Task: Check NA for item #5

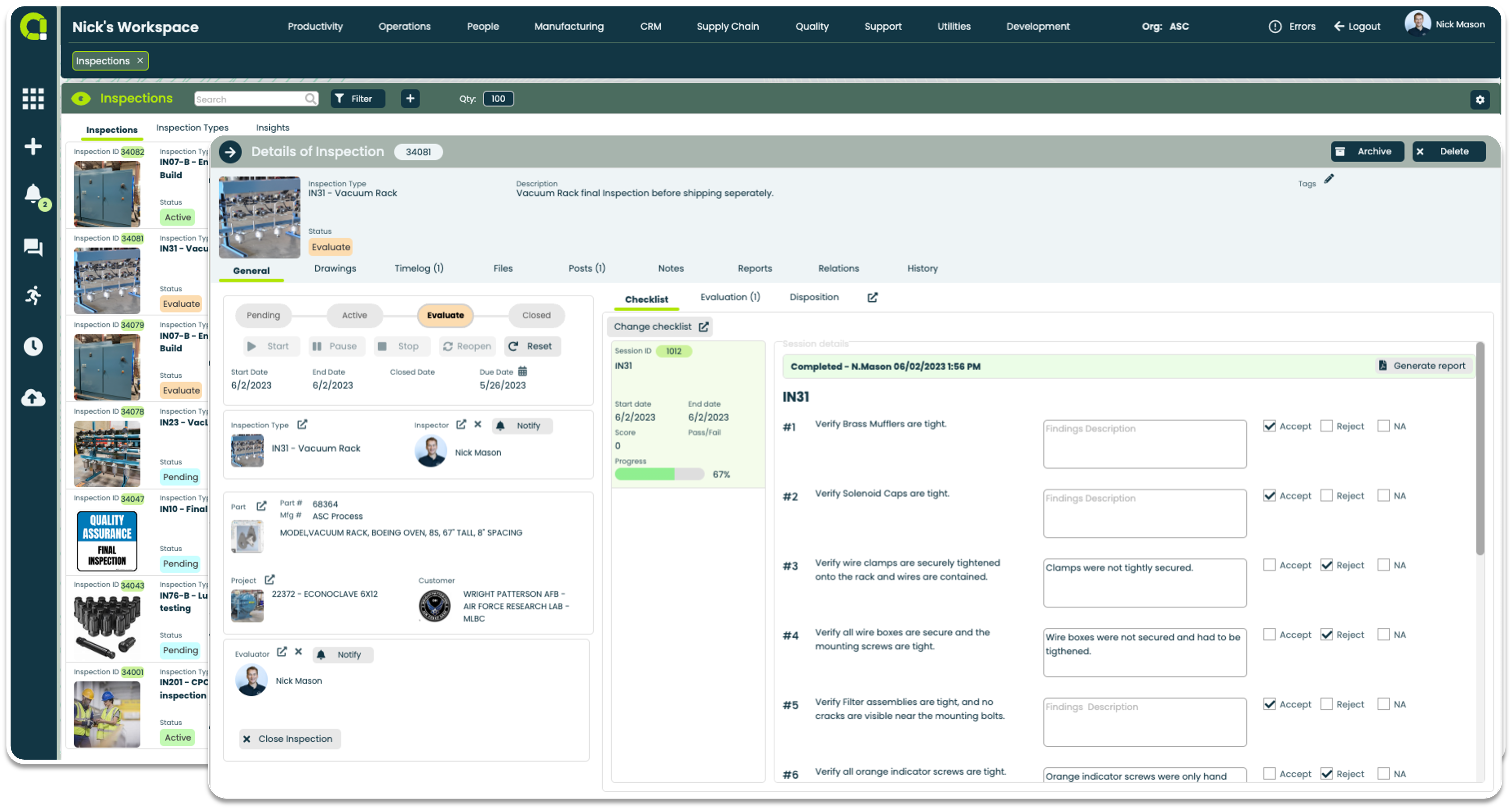Action: click(1384, 705)
